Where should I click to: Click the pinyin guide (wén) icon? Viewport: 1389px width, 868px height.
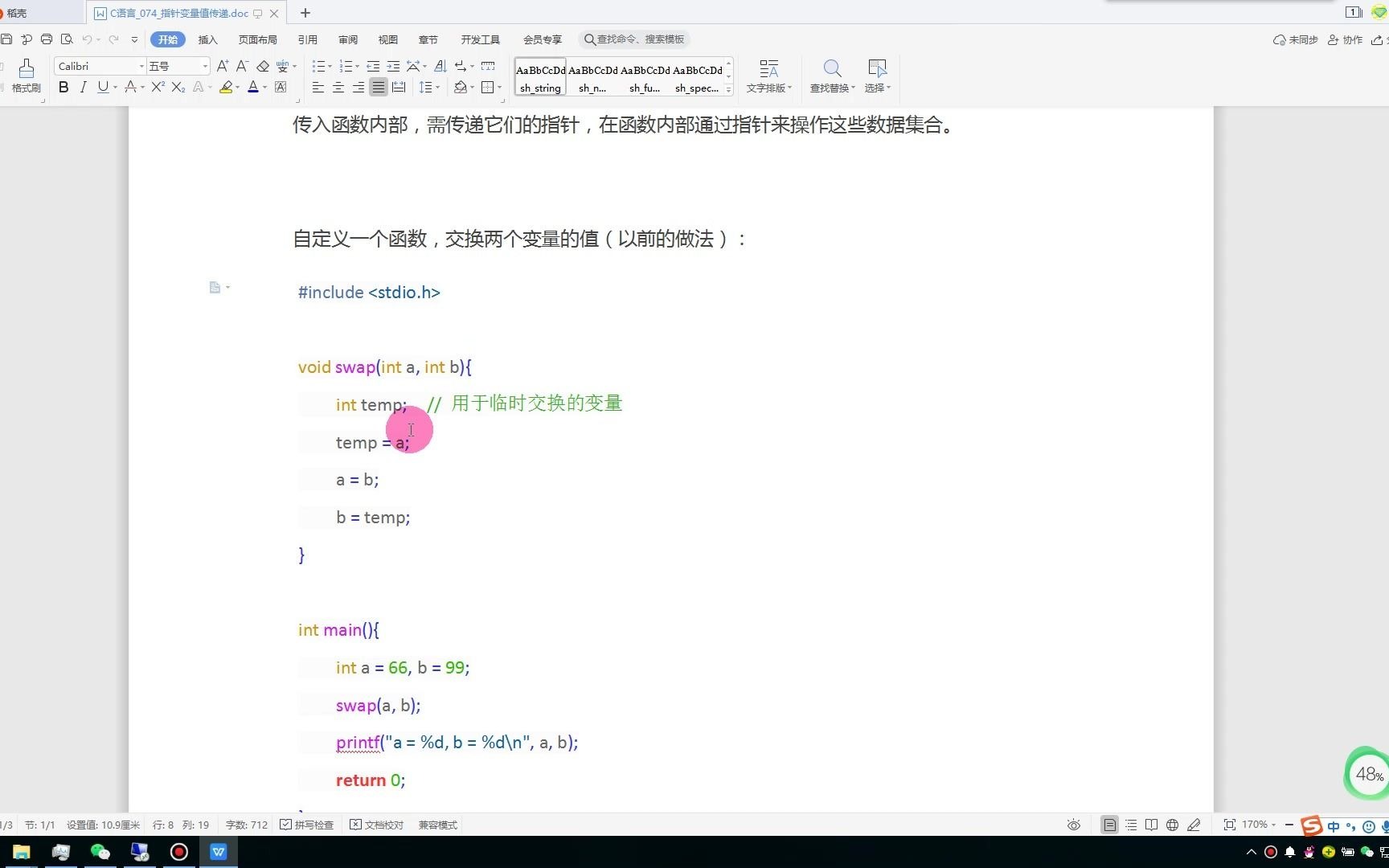tap(283, 66)
